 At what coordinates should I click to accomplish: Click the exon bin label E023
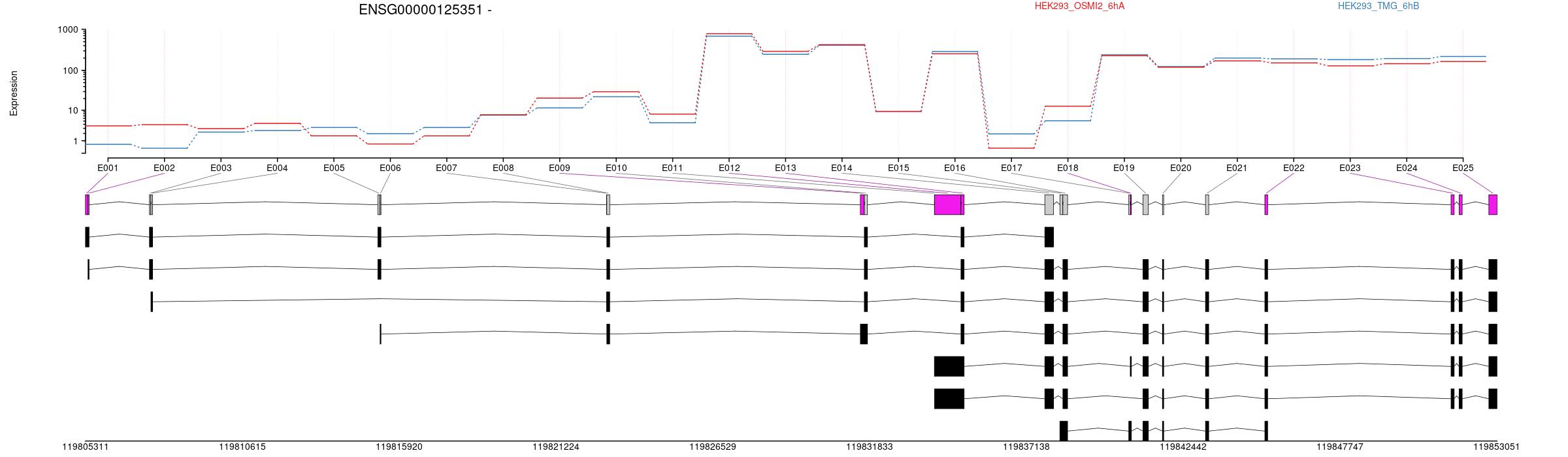1350,168
